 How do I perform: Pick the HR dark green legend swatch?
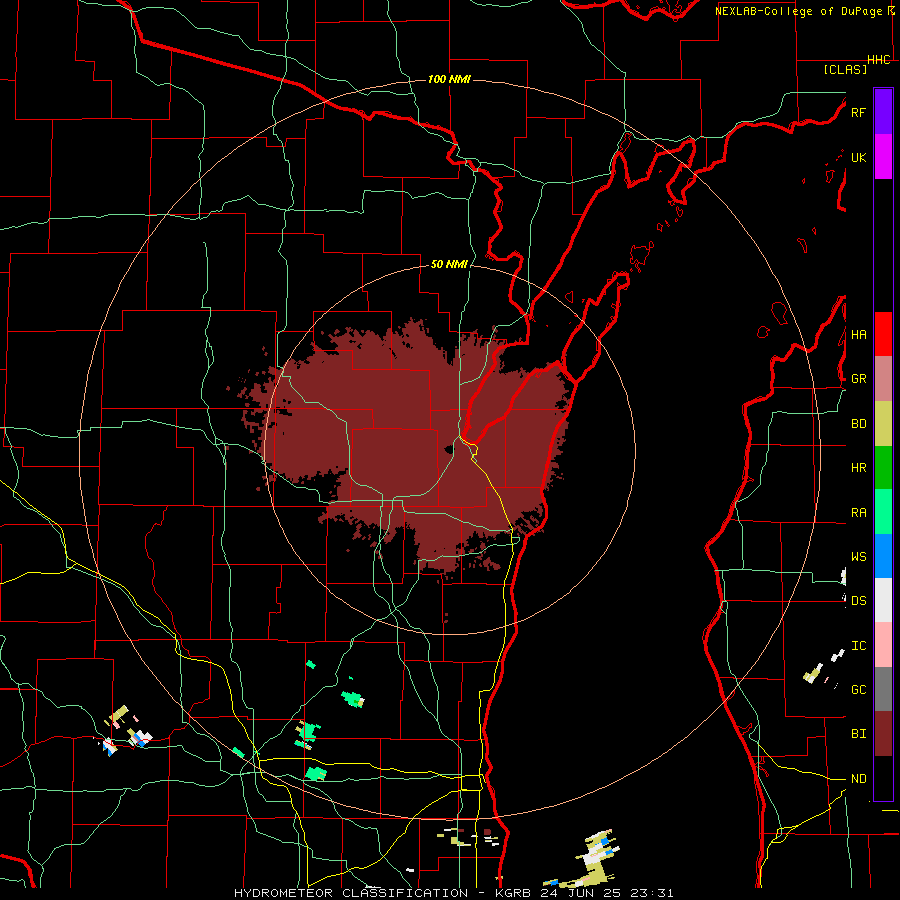(x=883, y=467)
